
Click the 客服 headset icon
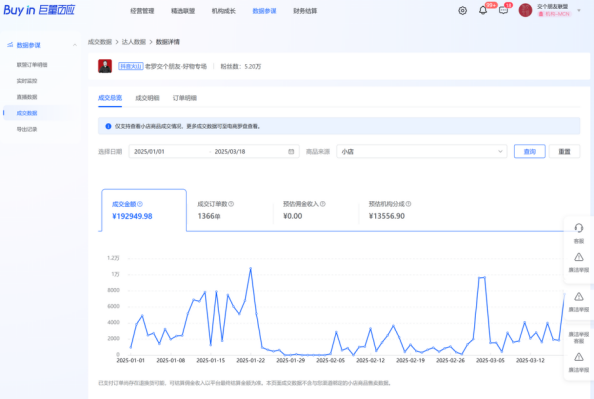coord(578,228)
